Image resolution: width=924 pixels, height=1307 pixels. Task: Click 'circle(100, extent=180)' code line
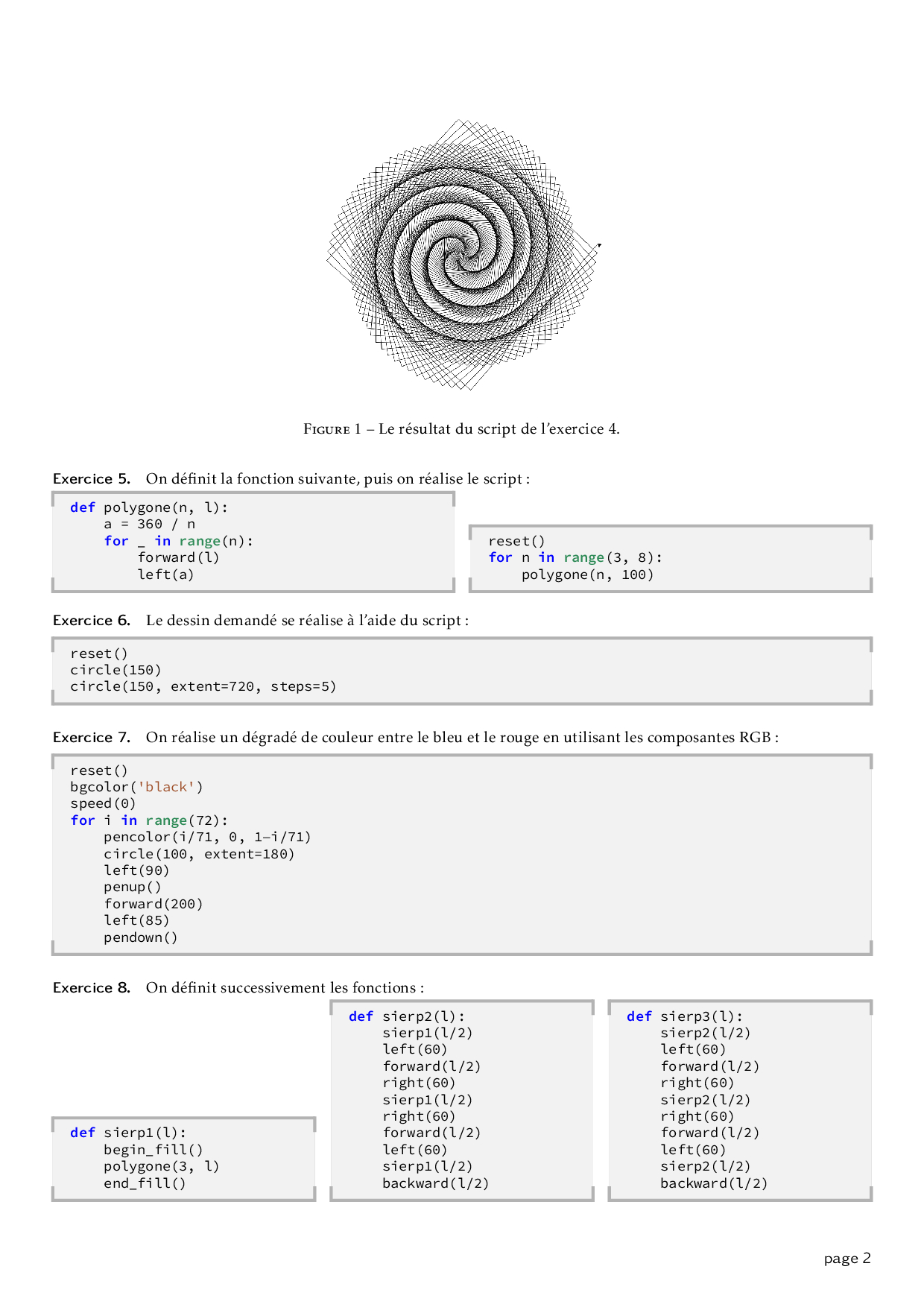click(x=199, y=854)
